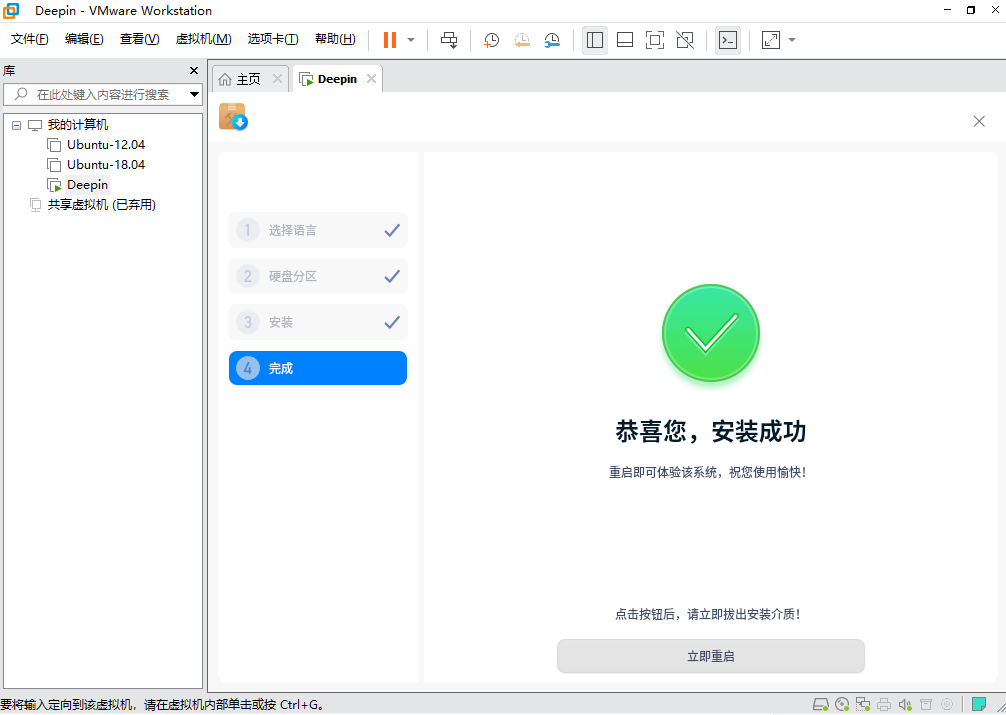Click the CD/DVD drive status bar icon
Viewport: 1006px width, 715px height.
[842, 705]
